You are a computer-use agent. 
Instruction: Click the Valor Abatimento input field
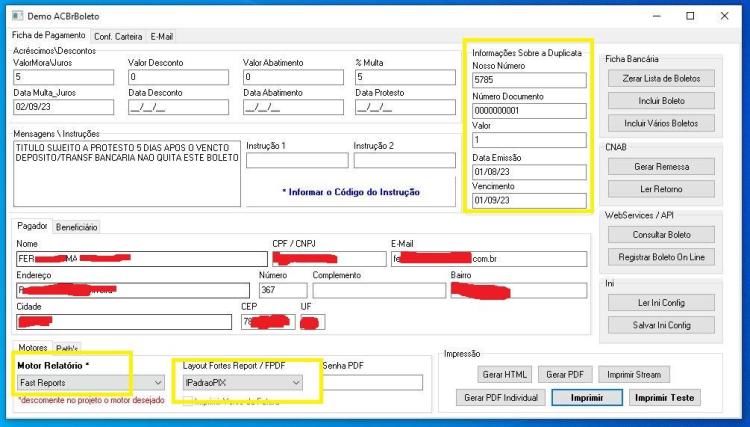point(293,77)
